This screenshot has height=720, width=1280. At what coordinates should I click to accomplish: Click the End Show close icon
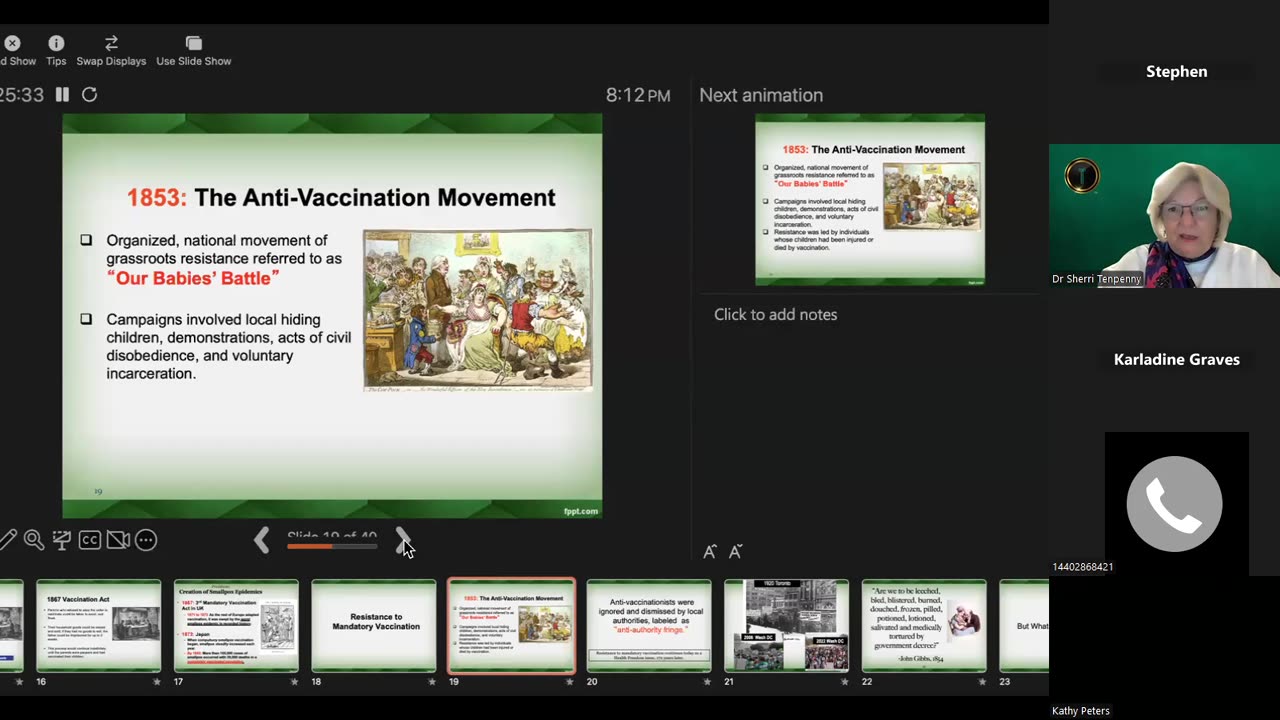click(12, 43)
